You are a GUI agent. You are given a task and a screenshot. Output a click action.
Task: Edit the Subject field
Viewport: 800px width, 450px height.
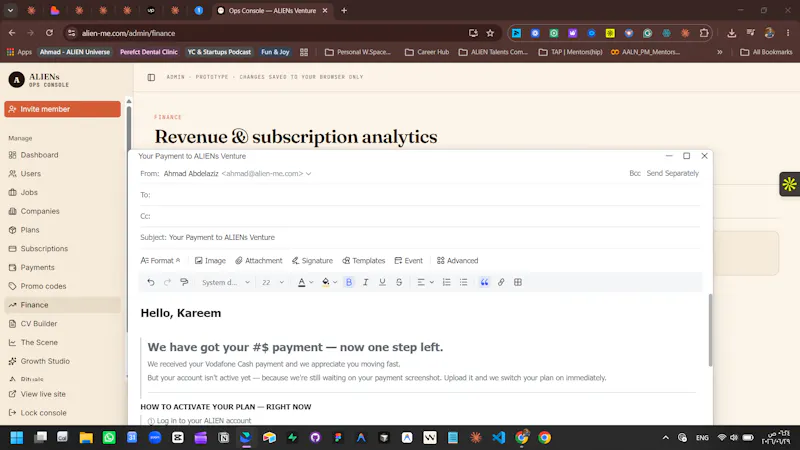420,238
